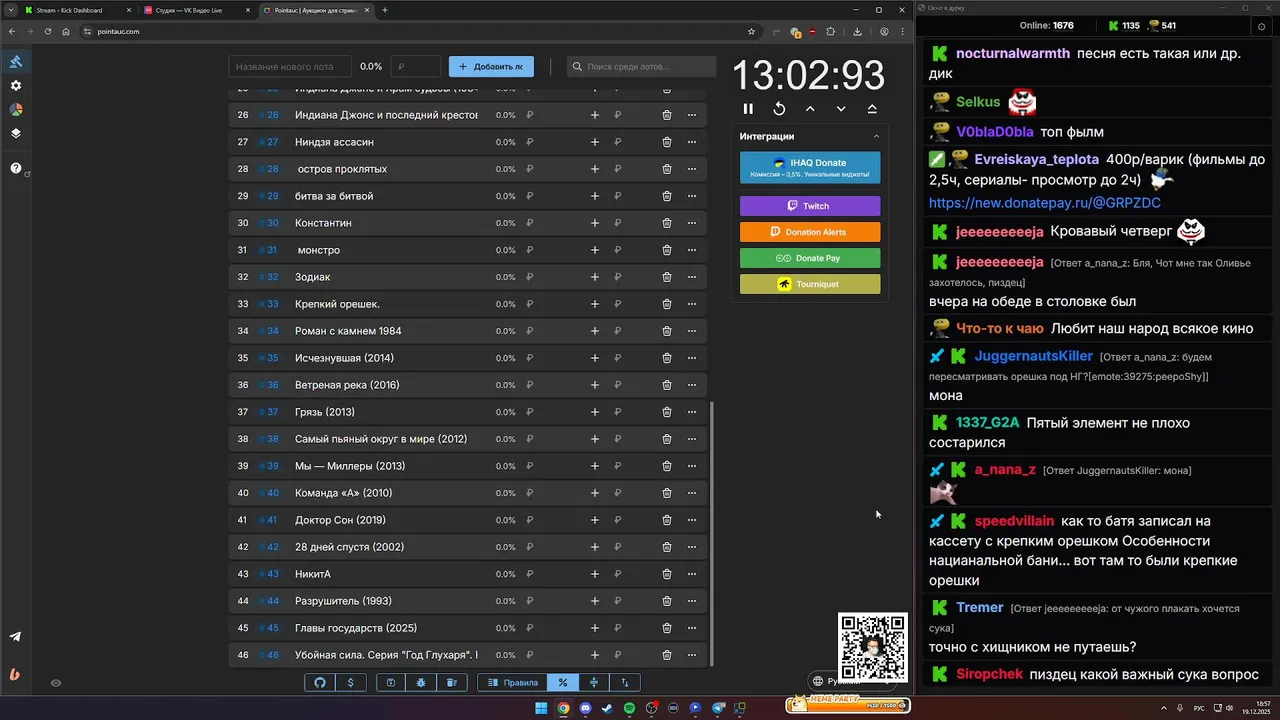1280x720 pixels.
Task: Toggle the sort arrows icon in the bottom toolbar
Action: [x=625, y=683]
